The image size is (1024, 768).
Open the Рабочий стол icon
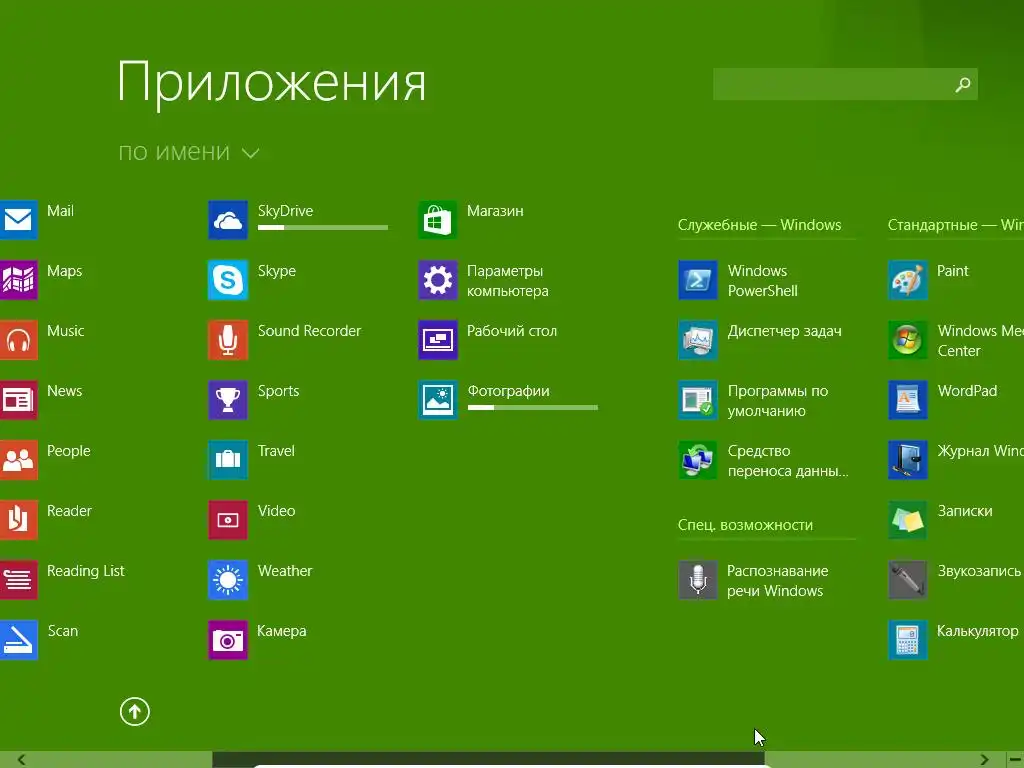click(438, 340)
